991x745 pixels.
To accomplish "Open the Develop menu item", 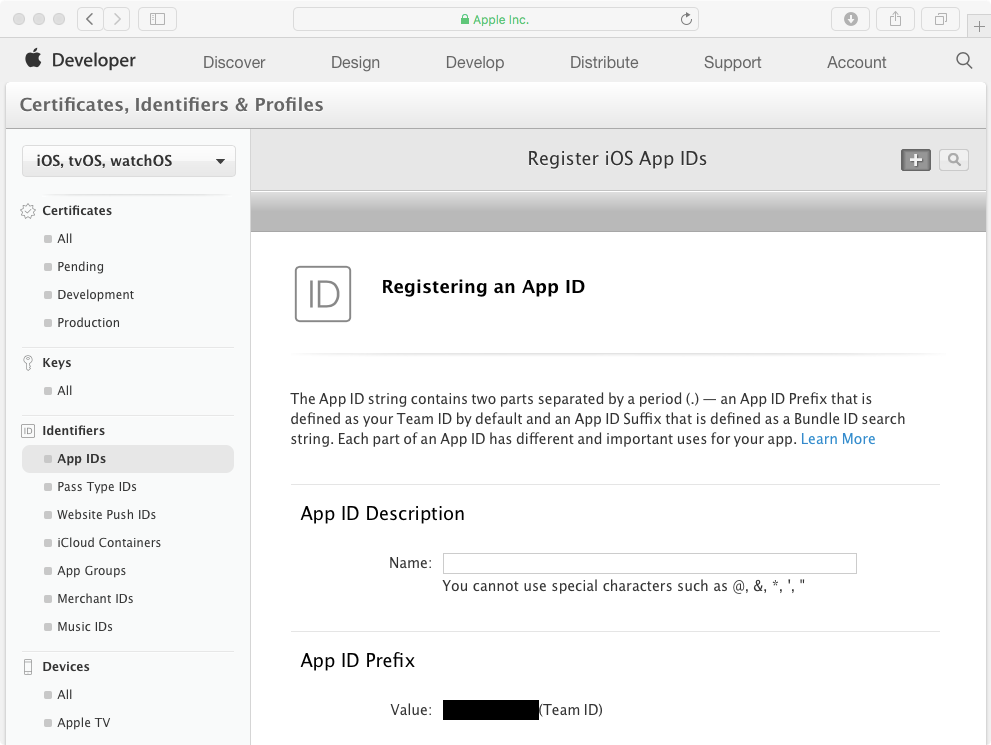I will point(475,62).
